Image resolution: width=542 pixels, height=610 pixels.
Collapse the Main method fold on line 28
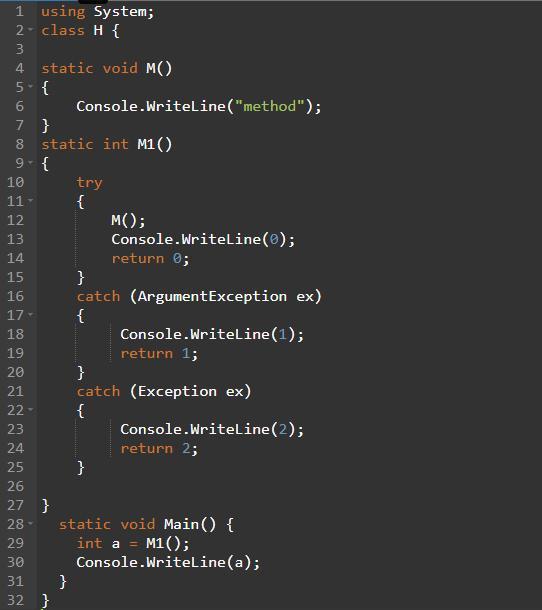pos(31,524)
